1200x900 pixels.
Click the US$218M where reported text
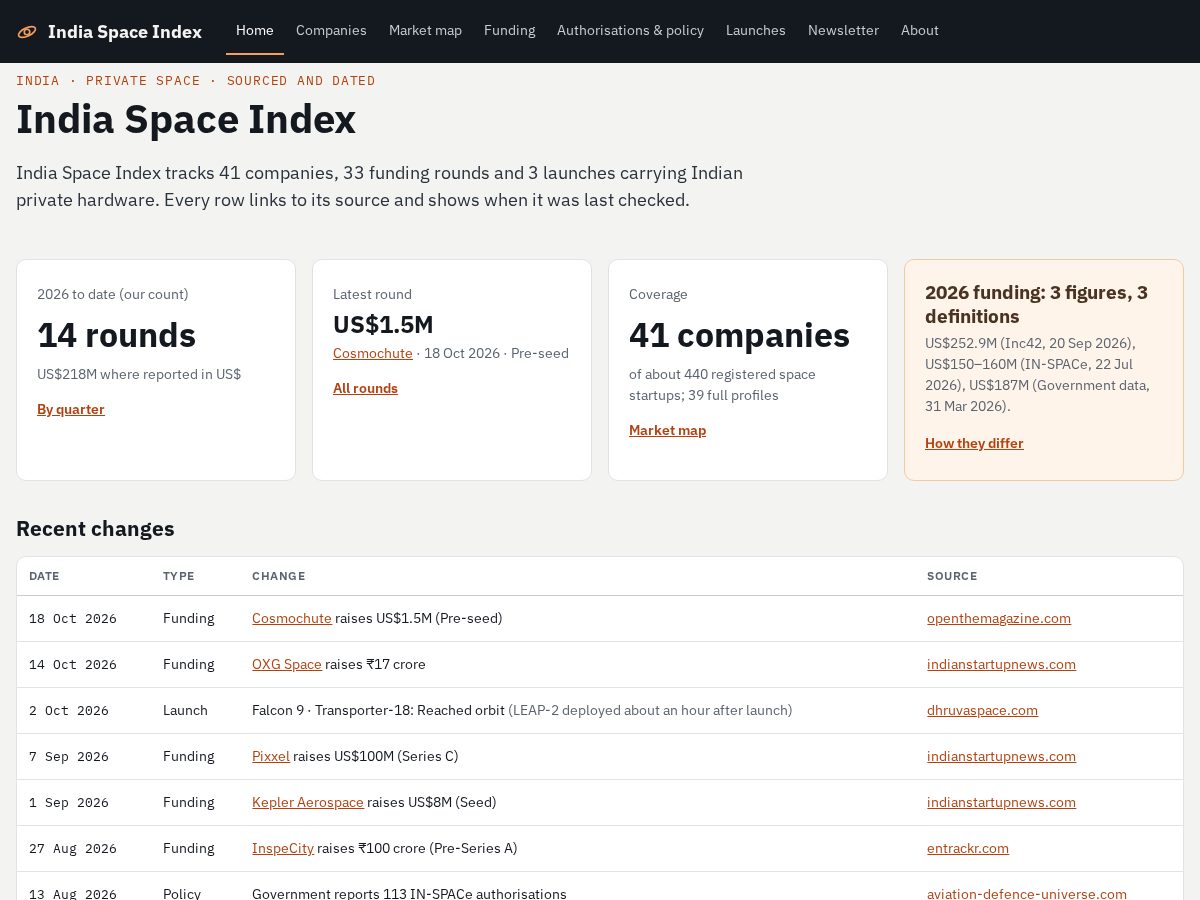pos(139,374)
